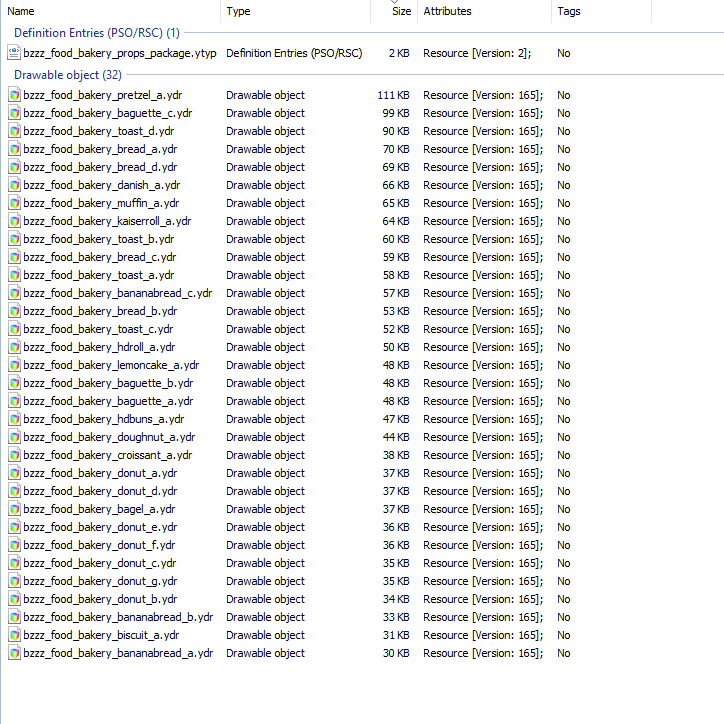
Task: Select the bzzz_food_bakery_doughnut_a.ydr file name
Action: [109, 437]
